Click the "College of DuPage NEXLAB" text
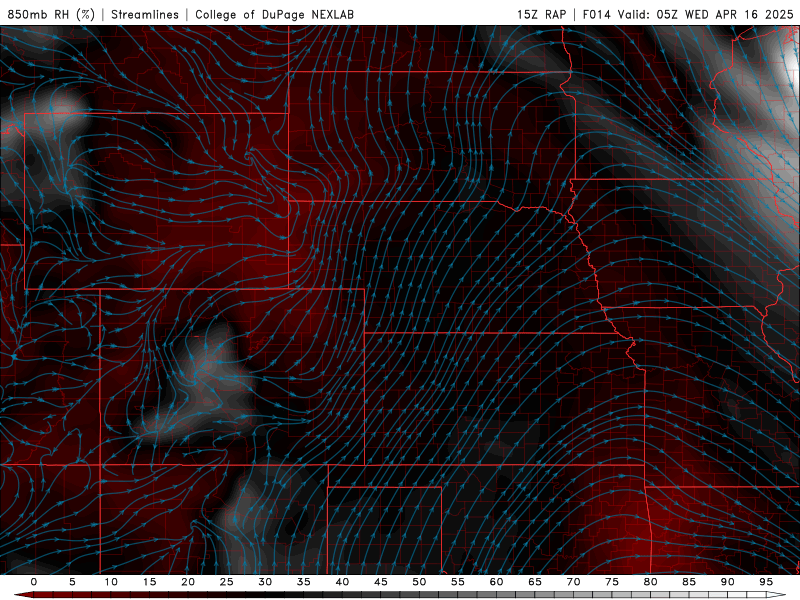Viewport: 800px width, 600px height. click(x=274, y=14)
